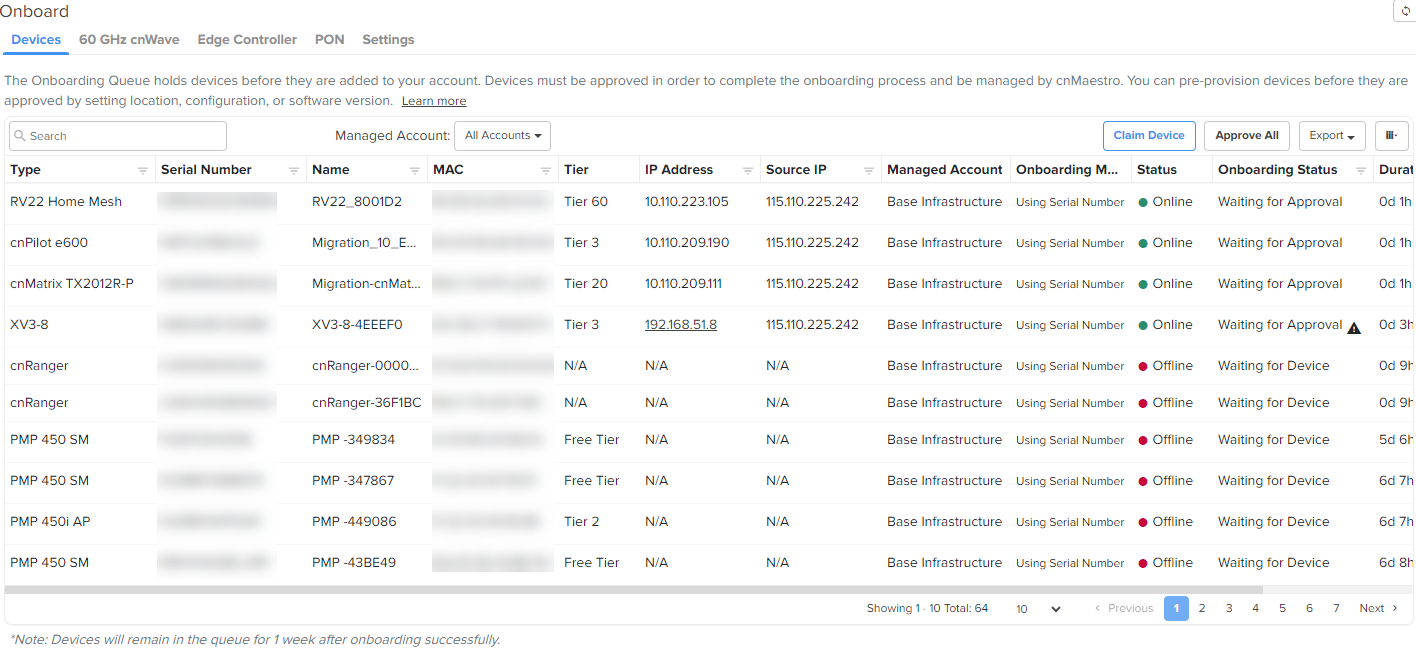
Task: Go to page 7
Action: [x=1336, y=608]
